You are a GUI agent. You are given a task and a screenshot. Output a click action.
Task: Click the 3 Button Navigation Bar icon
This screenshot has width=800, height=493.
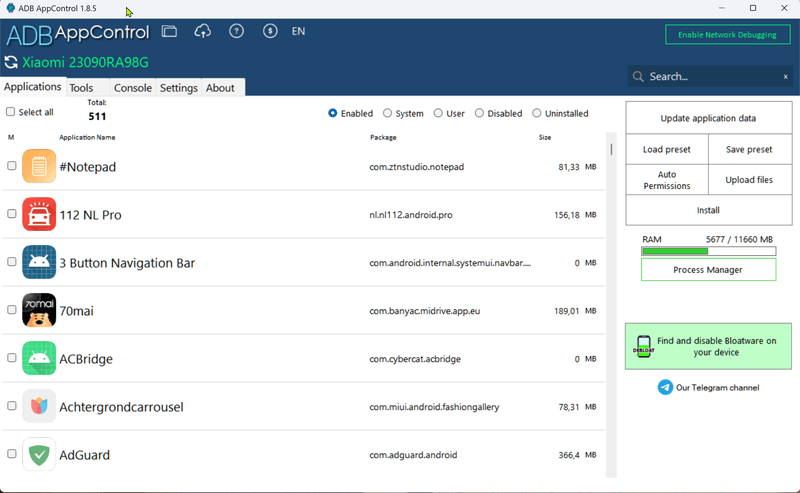(x=39, y=262)
